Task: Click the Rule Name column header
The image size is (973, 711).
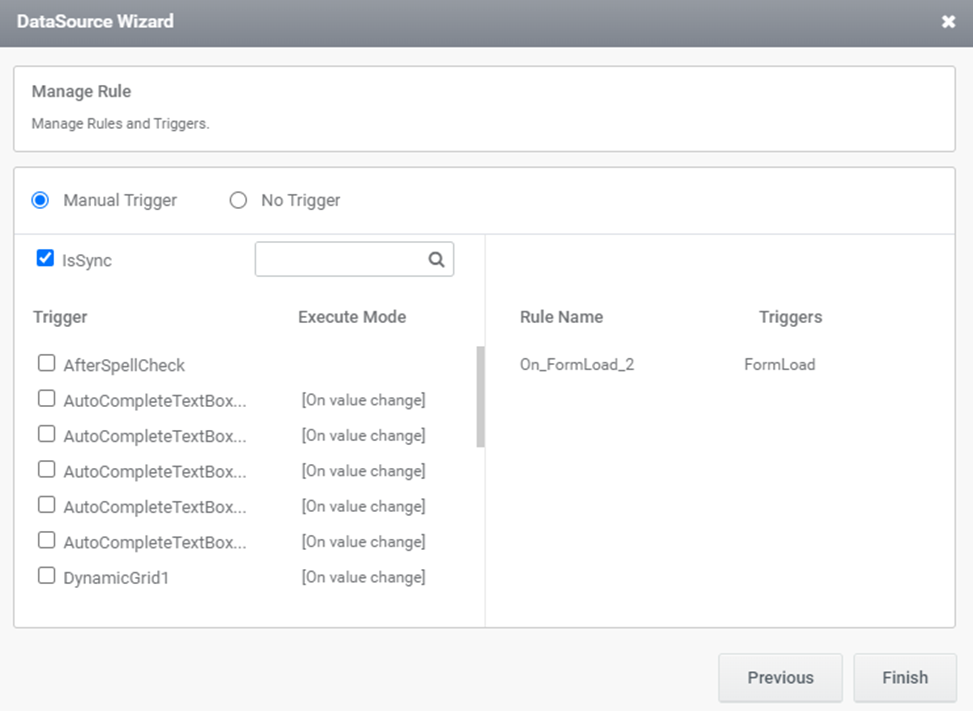Action: click(x=562, y=317)
